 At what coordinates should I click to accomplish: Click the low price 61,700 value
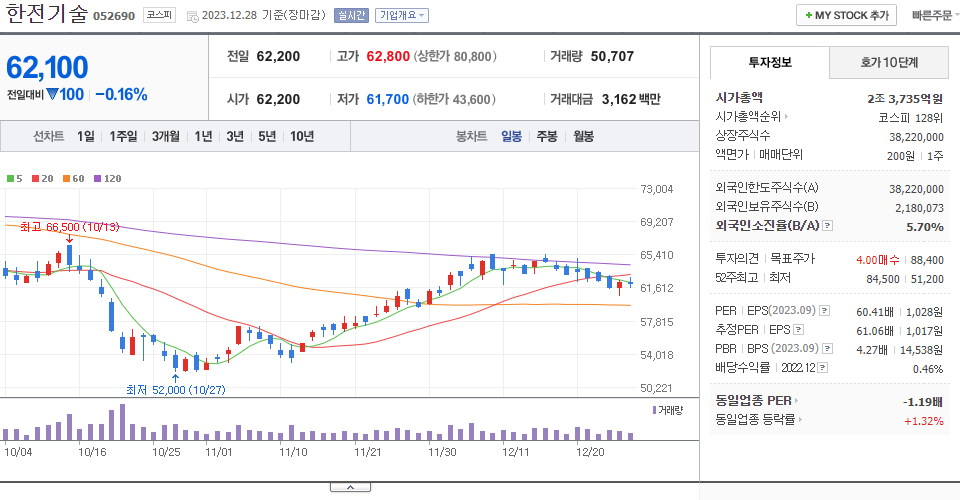(x=388, y=99)
